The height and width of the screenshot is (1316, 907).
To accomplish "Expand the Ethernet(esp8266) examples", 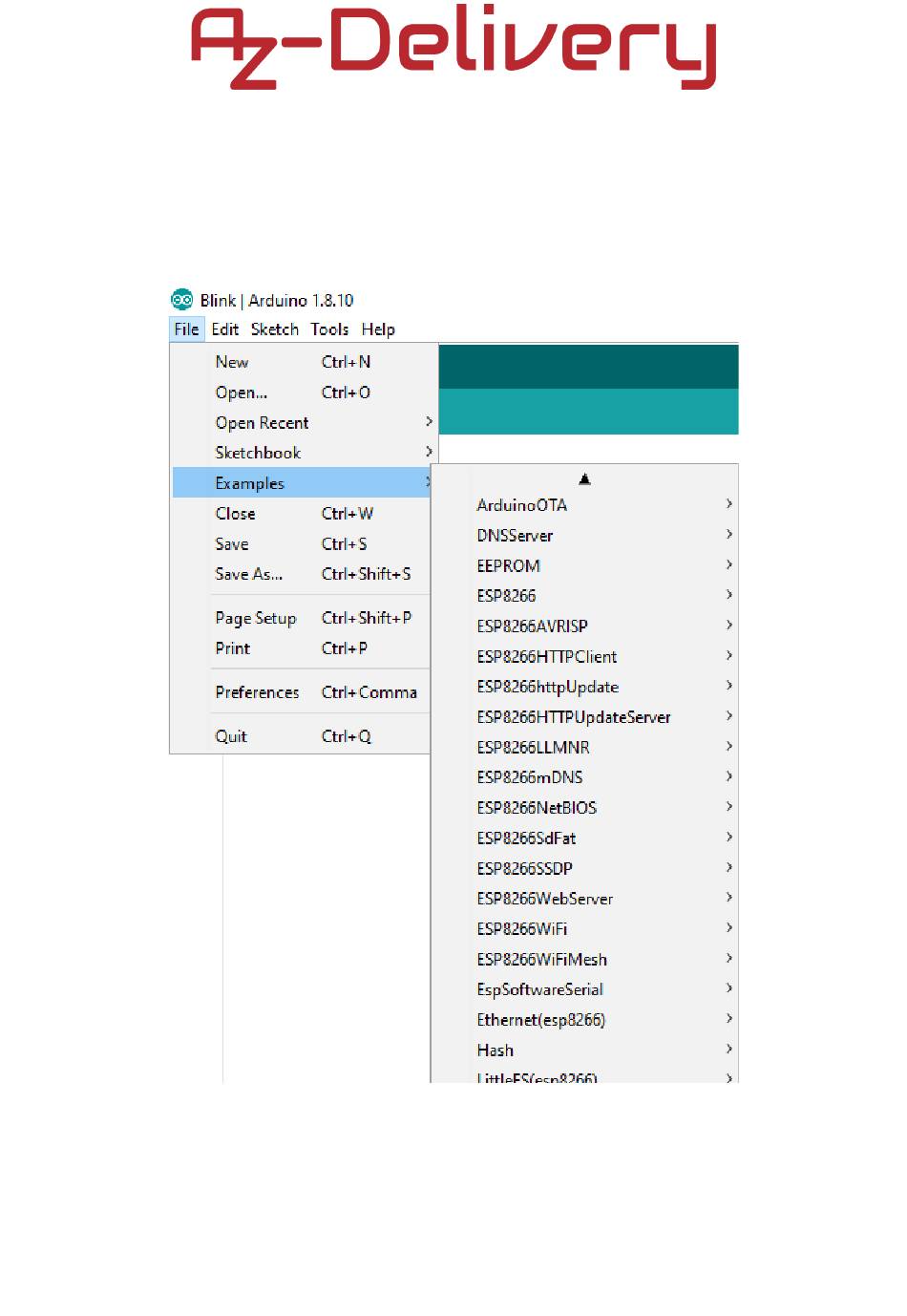I will tap(584, 1020).
